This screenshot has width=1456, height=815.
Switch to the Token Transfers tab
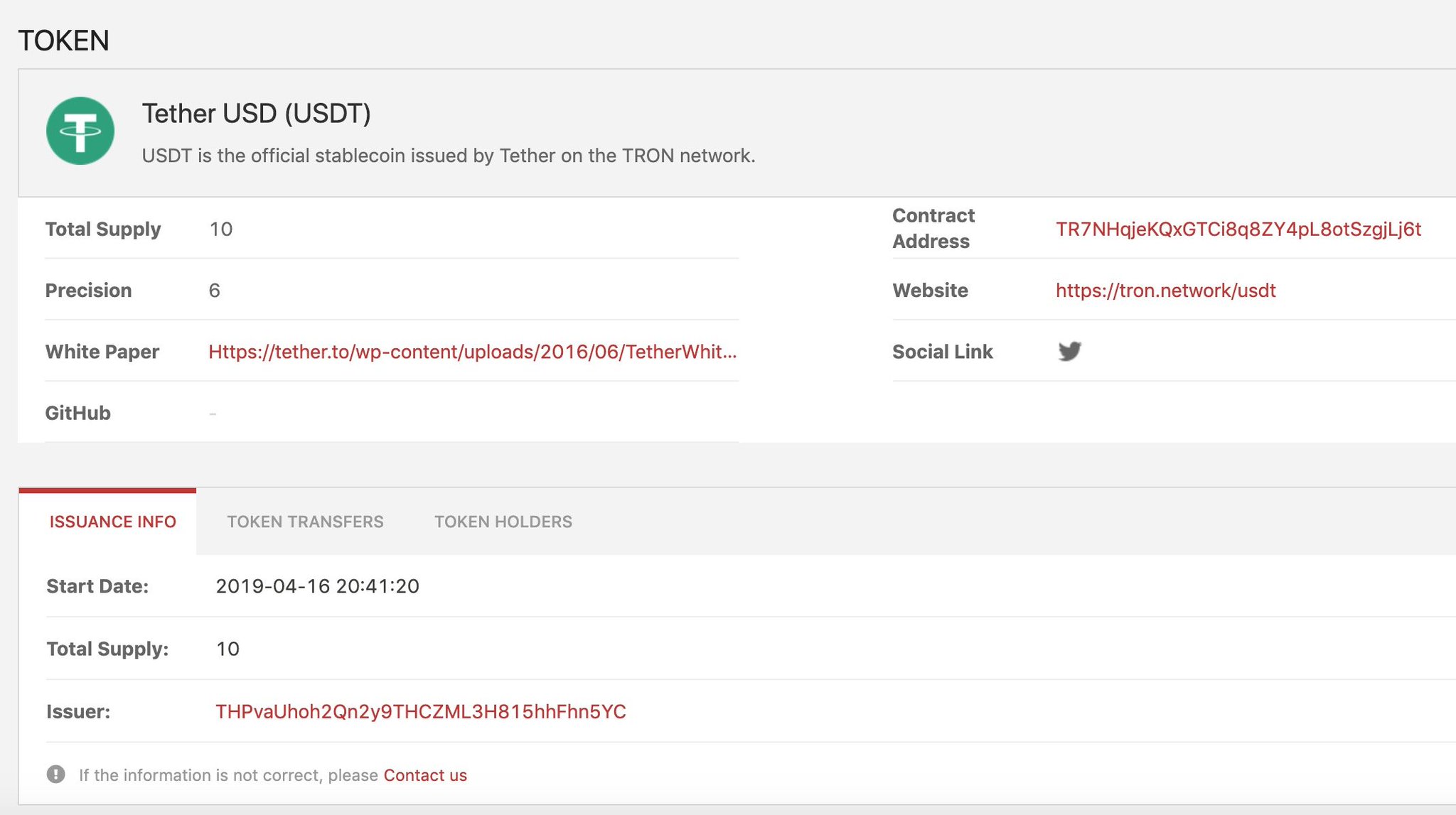pyautogui.click(x=305, y=522)
